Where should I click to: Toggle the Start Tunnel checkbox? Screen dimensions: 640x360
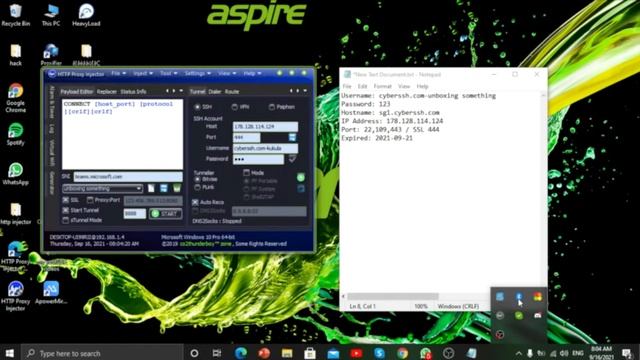tap(66, 210)
